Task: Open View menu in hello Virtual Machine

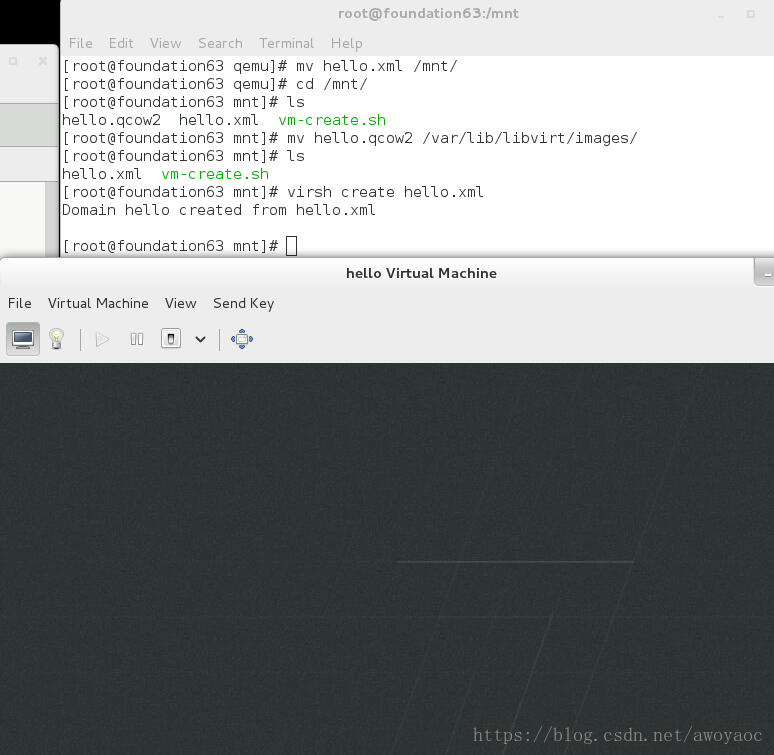Action: 181,303
